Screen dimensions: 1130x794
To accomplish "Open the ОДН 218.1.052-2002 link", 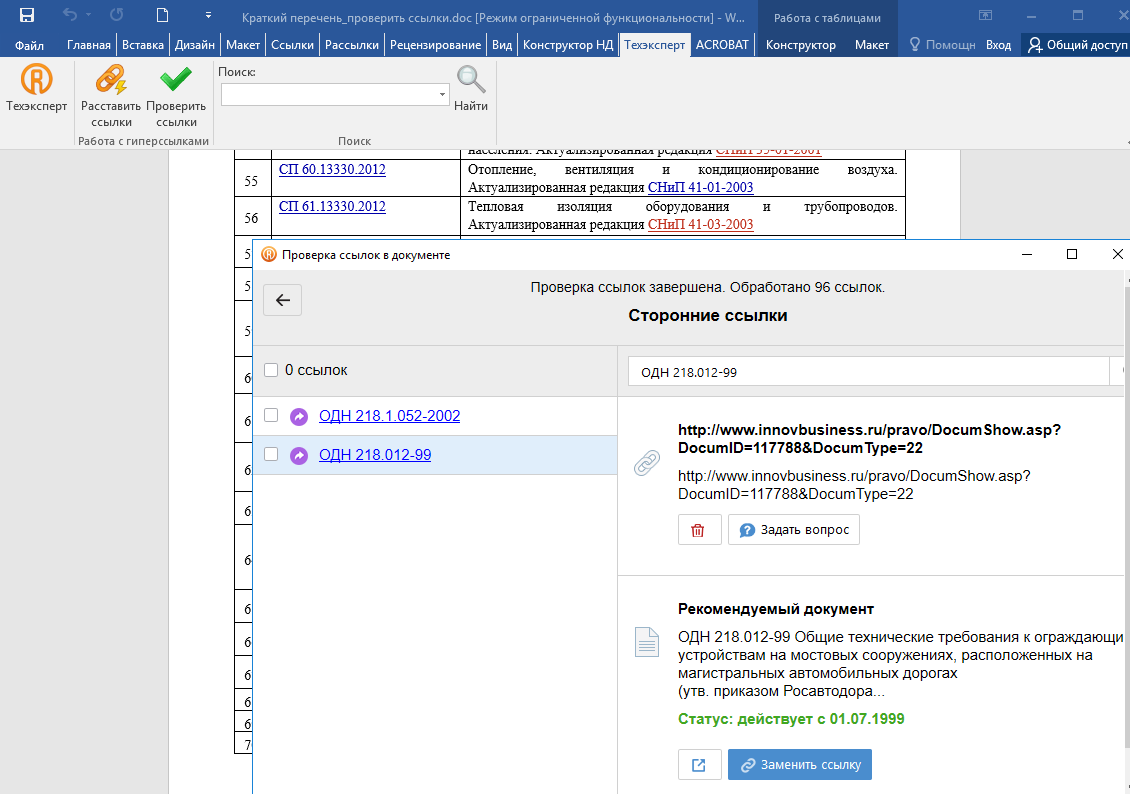I will click(389, 416).
